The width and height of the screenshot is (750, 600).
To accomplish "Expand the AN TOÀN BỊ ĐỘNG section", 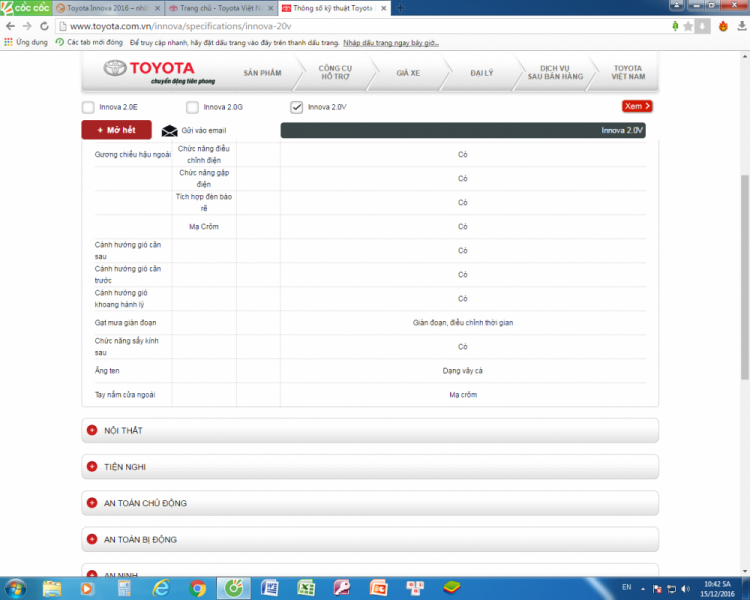I will [370, 540].
